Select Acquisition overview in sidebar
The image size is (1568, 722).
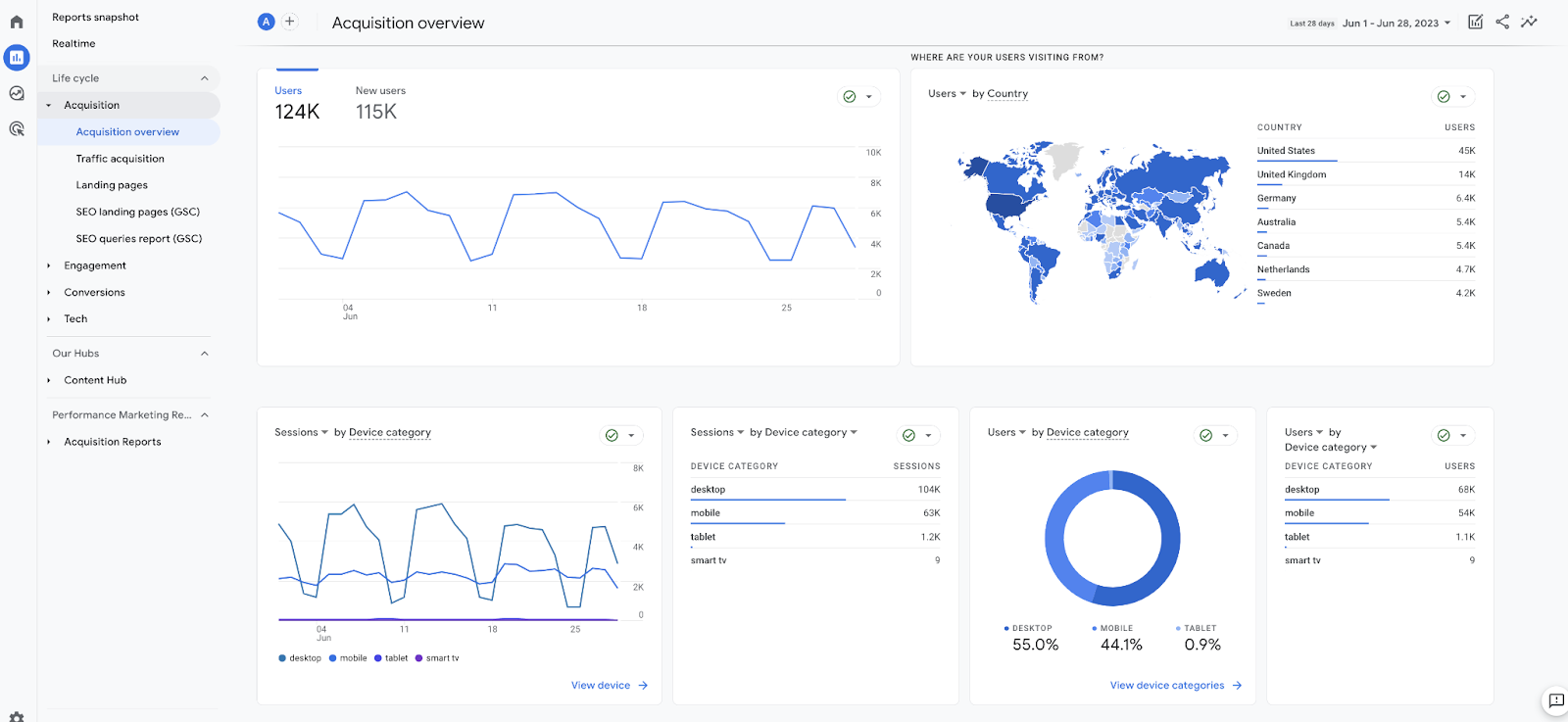(x=128, y=131)
